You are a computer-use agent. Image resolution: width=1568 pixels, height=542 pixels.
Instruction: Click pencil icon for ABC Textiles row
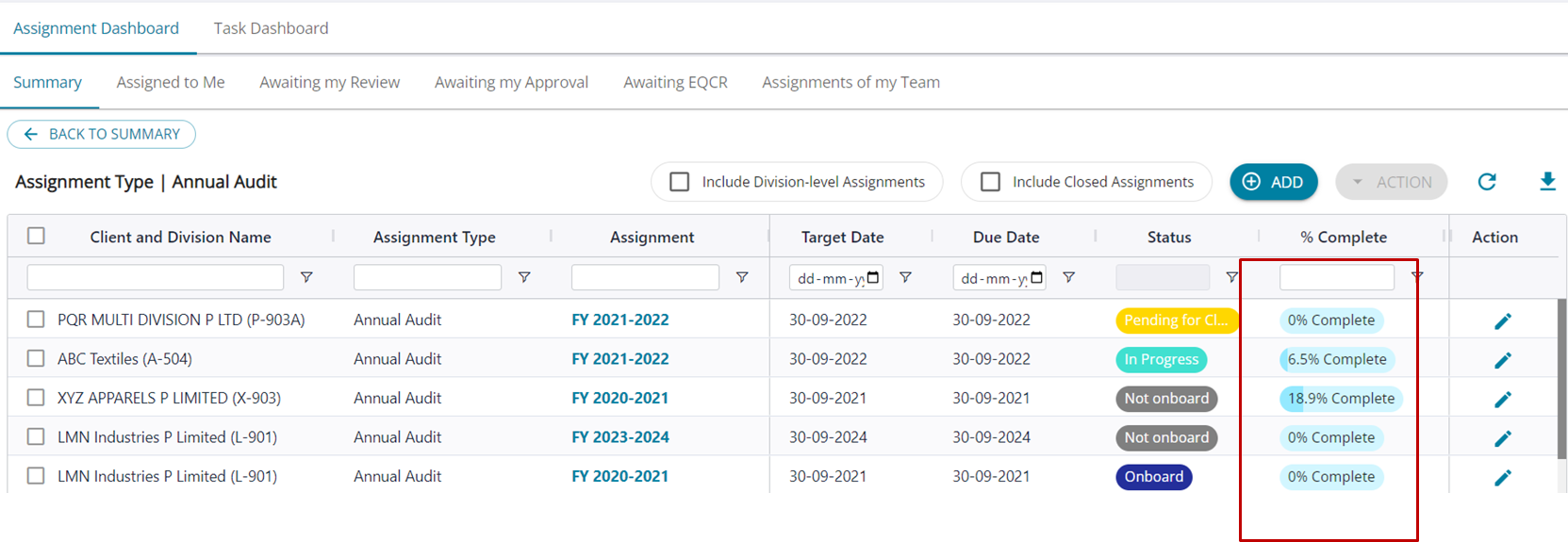coord(1503,360)
